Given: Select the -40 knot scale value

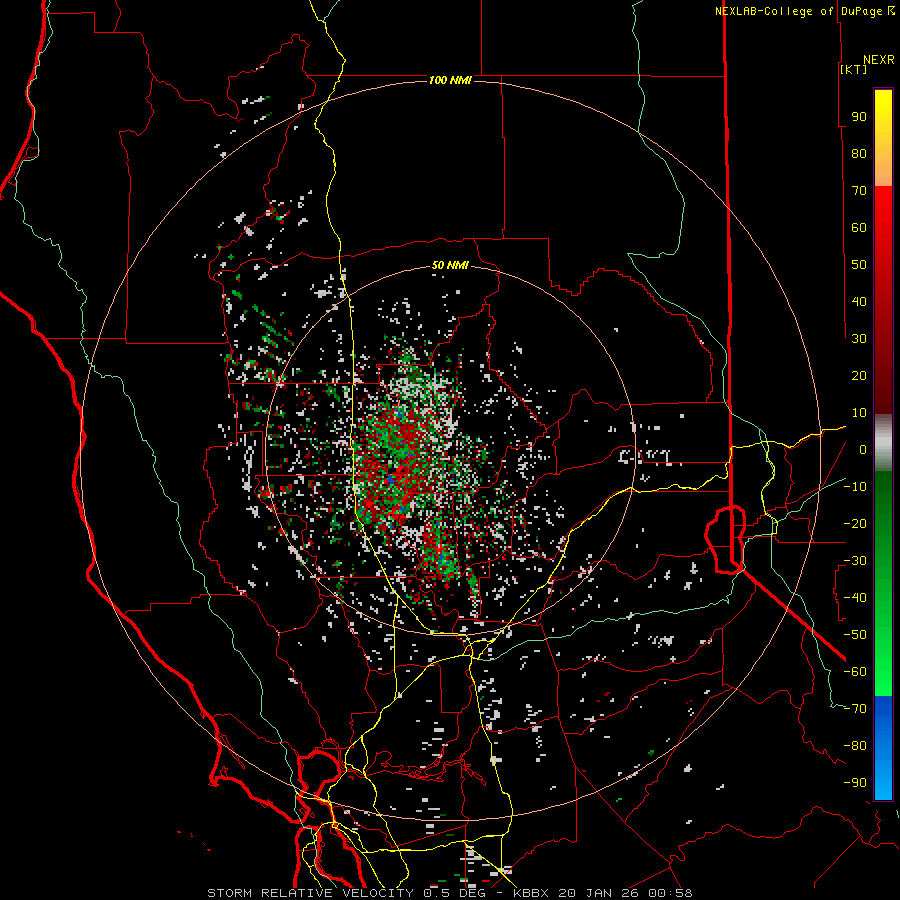Looking at the screenshot, I should pyautogui.click(x=855, y=598).
